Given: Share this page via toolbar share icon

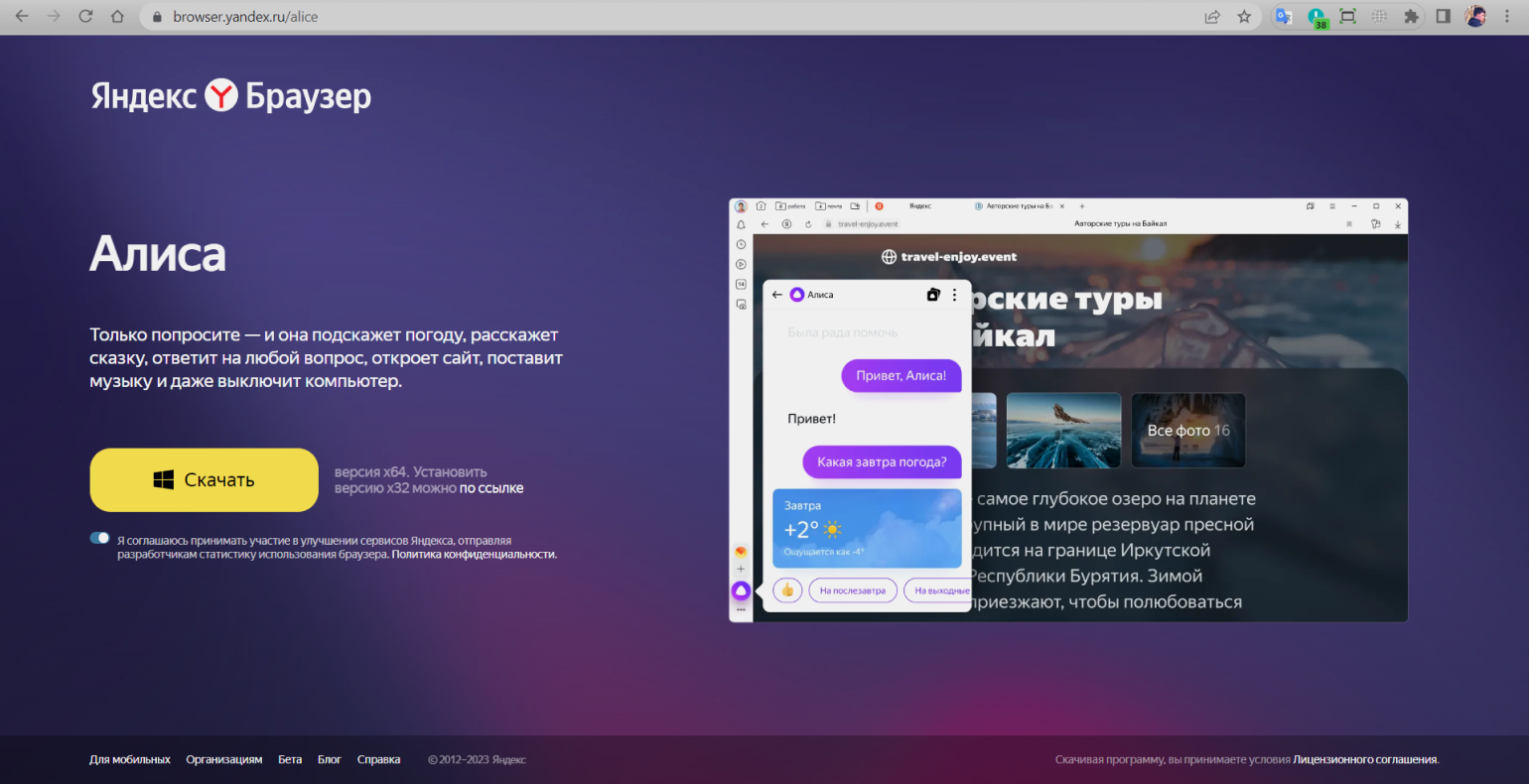Looking at the screenshot, I should coord(1212,17).
